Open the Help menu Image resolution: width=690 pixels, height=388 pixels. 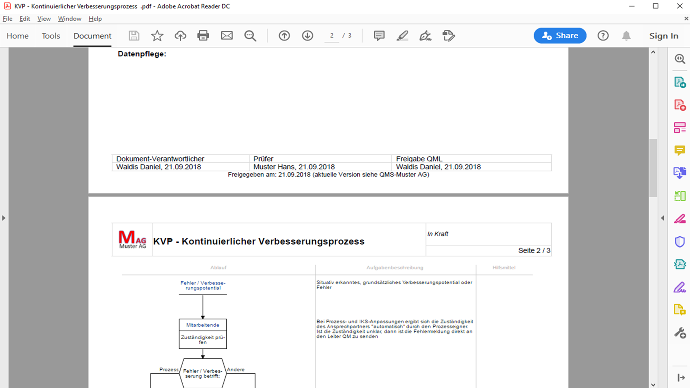pyautogui.click(x=95, y=19)
